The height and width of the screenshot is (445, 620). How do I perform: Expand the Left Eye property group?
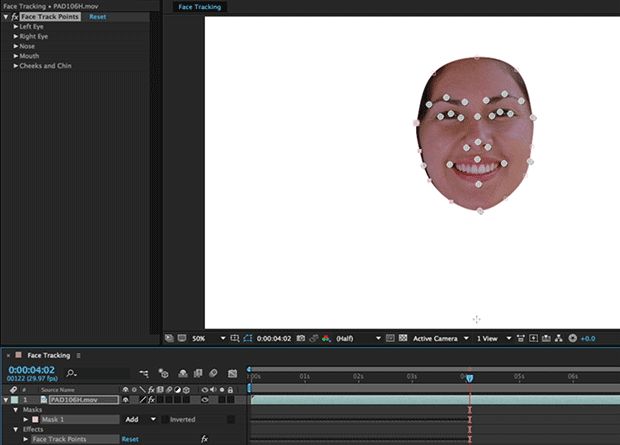pos(16,27)
